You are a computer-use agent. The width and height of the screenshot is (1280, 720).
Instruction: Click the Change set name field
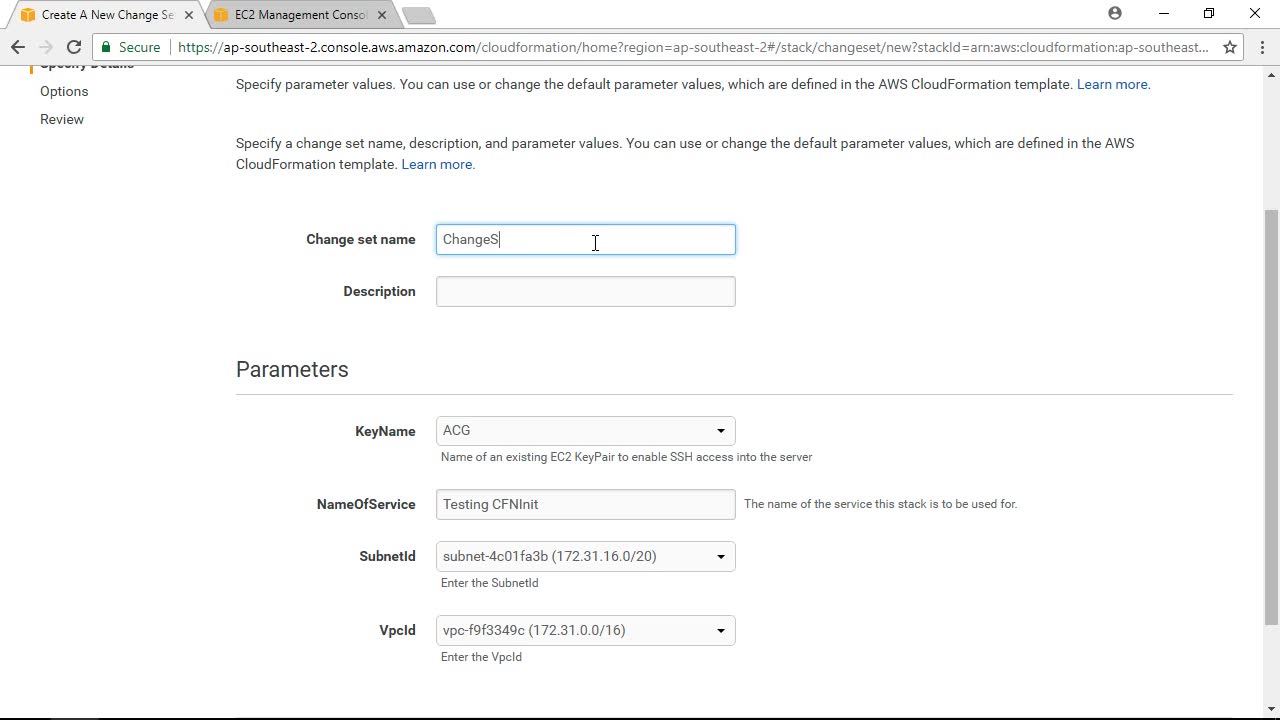coord(585,240)
